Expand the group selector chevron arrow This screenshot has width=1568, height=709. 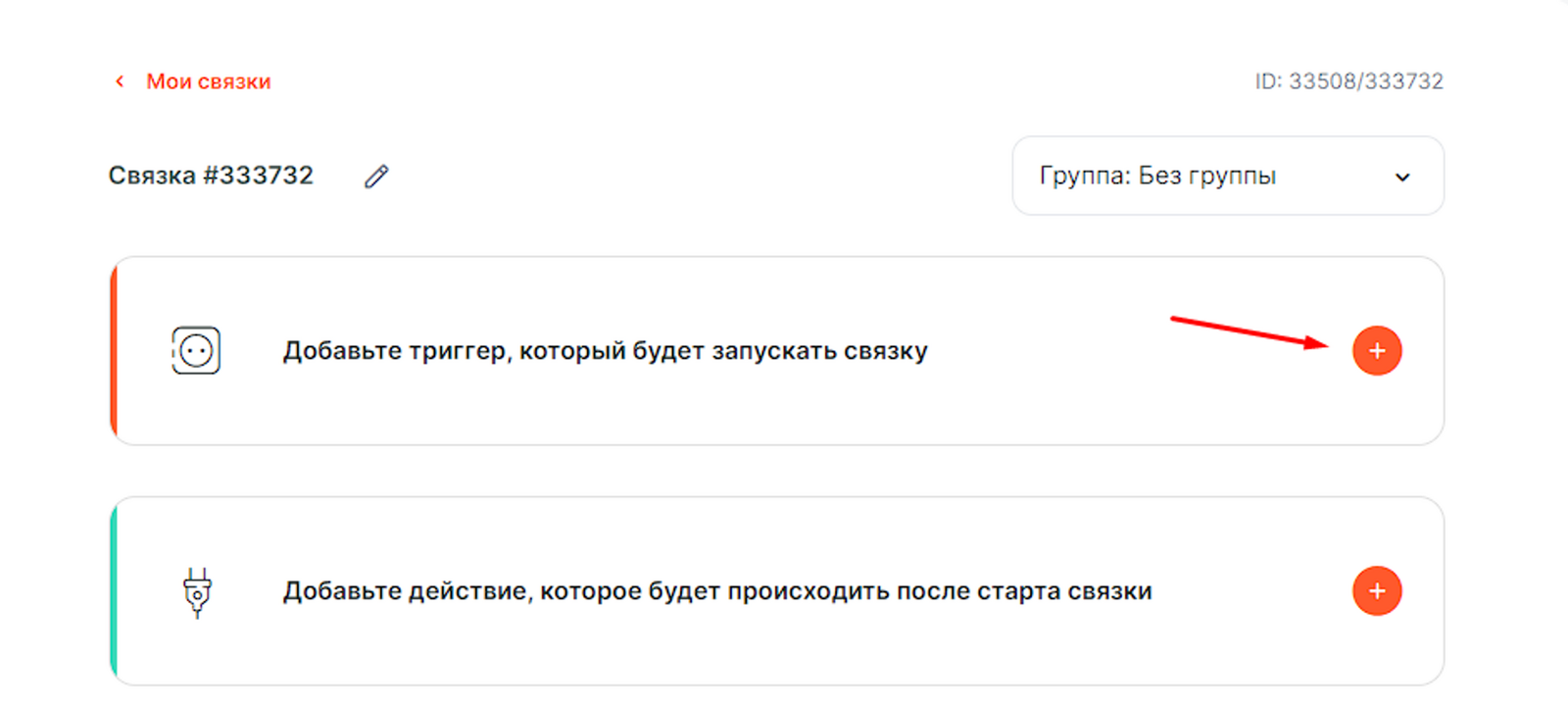click(1402, 177)
